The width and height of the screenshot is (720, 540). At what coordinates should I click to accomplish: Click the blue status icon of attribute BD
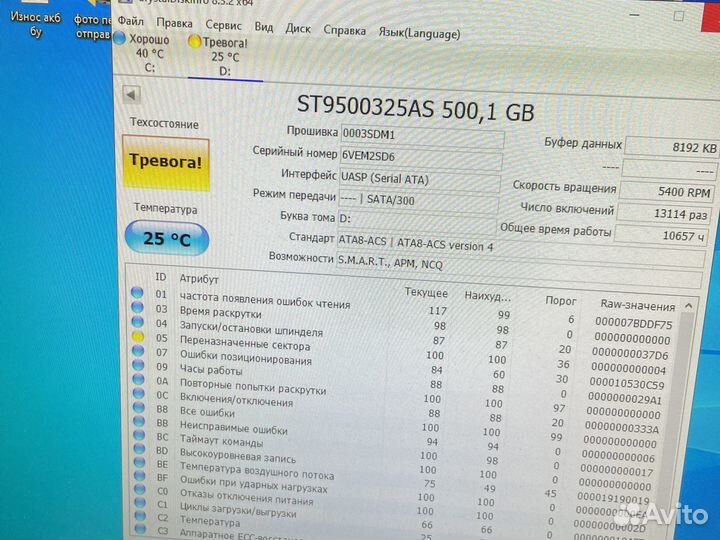(140, 449)
